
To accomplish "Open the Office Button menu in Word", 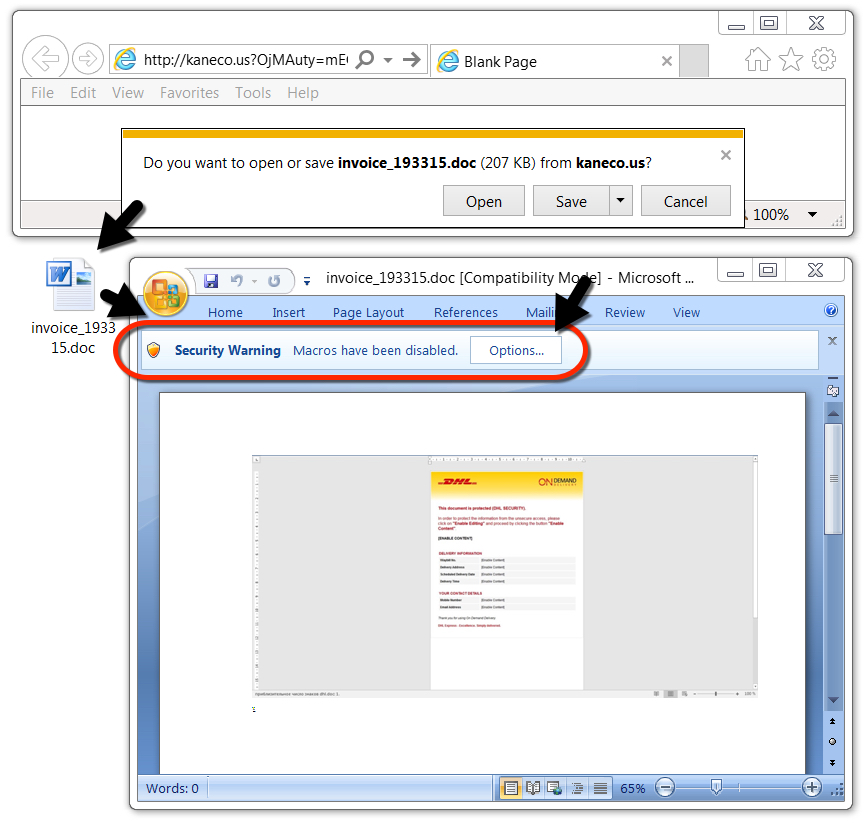I will pyautogui.click(x=165, y=293).
